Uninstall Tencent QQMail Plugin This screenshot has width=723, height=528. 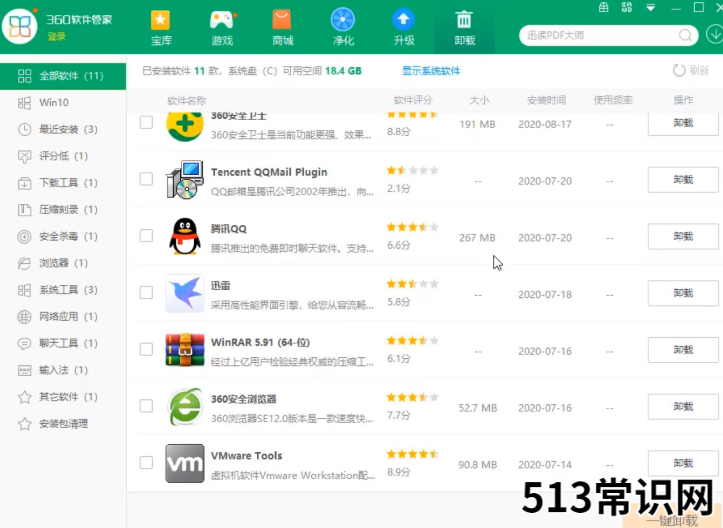click(x=683, y=180)
